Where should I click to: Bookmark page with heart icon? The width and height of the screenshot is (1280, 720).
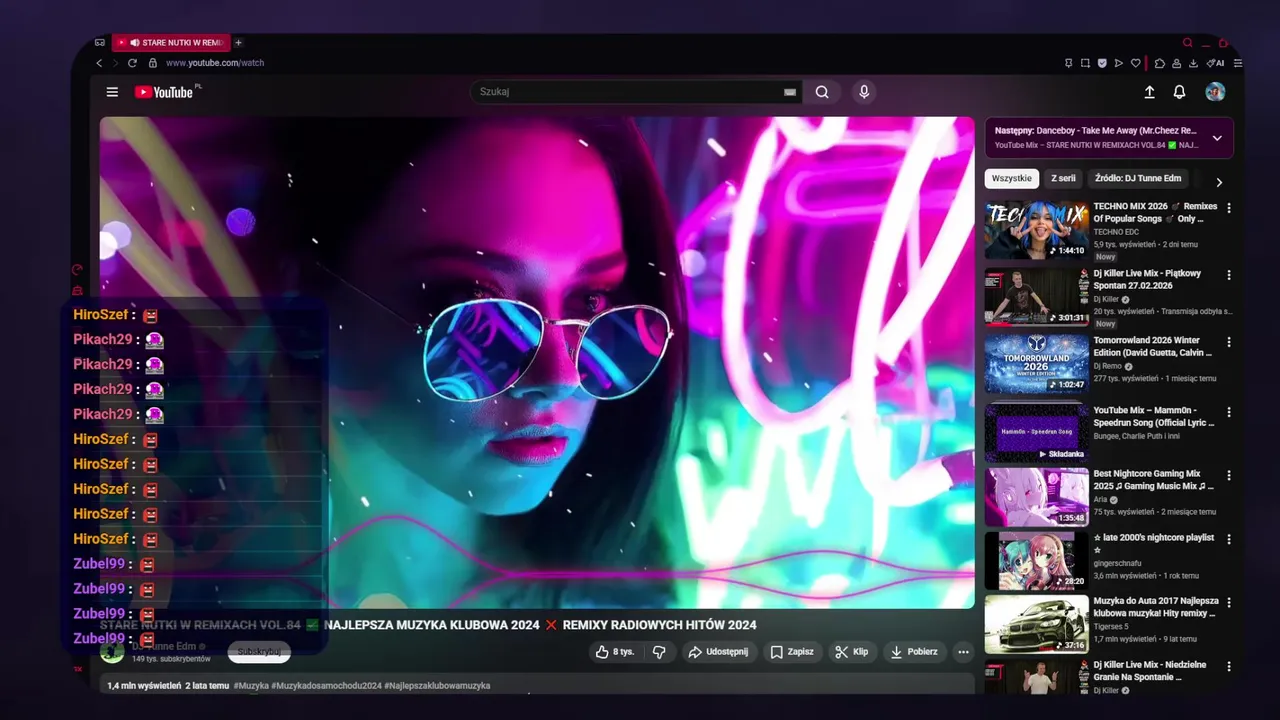[1136, 63]
